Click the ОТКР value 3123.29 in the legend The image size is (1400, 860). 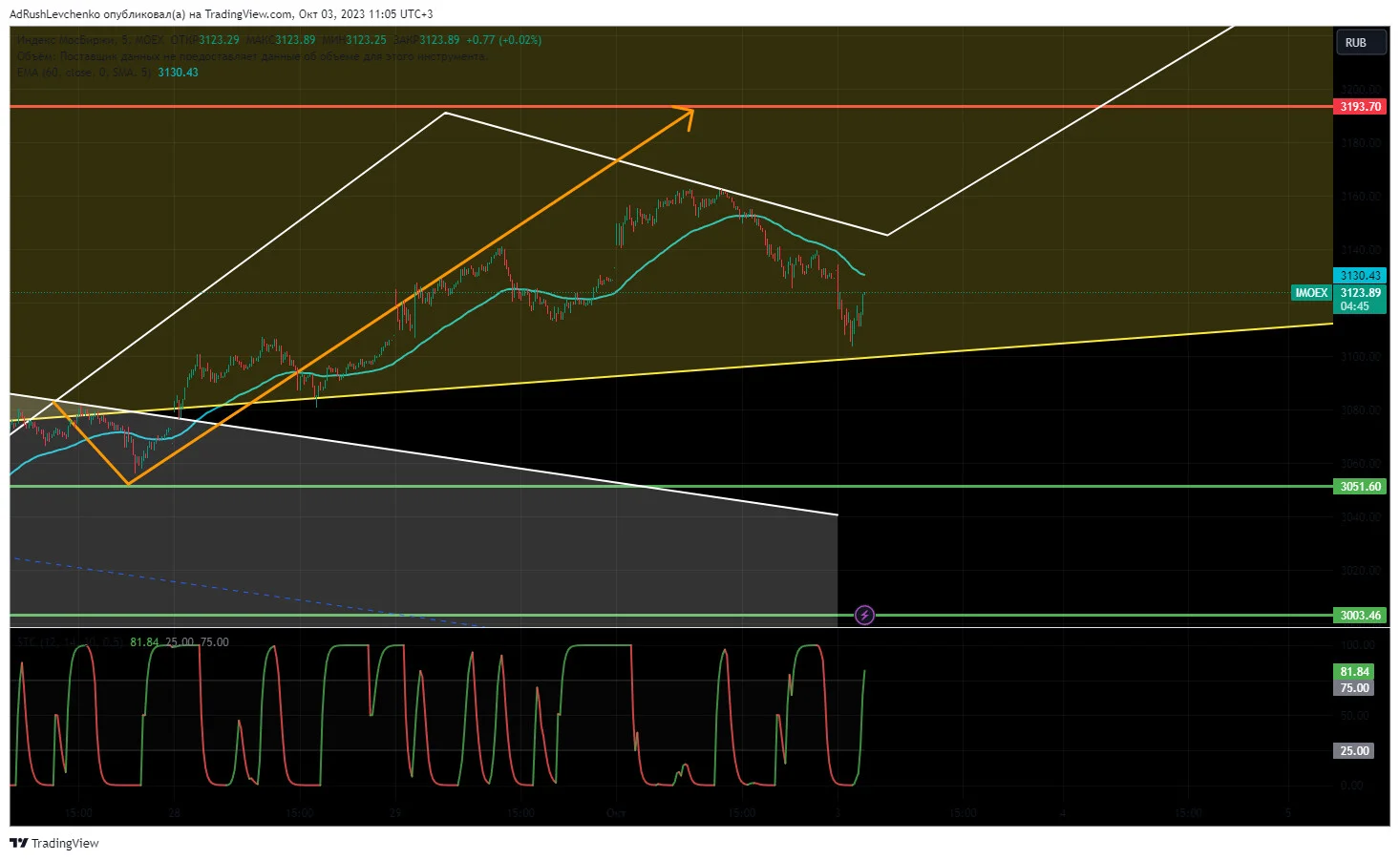click(219, 40)
